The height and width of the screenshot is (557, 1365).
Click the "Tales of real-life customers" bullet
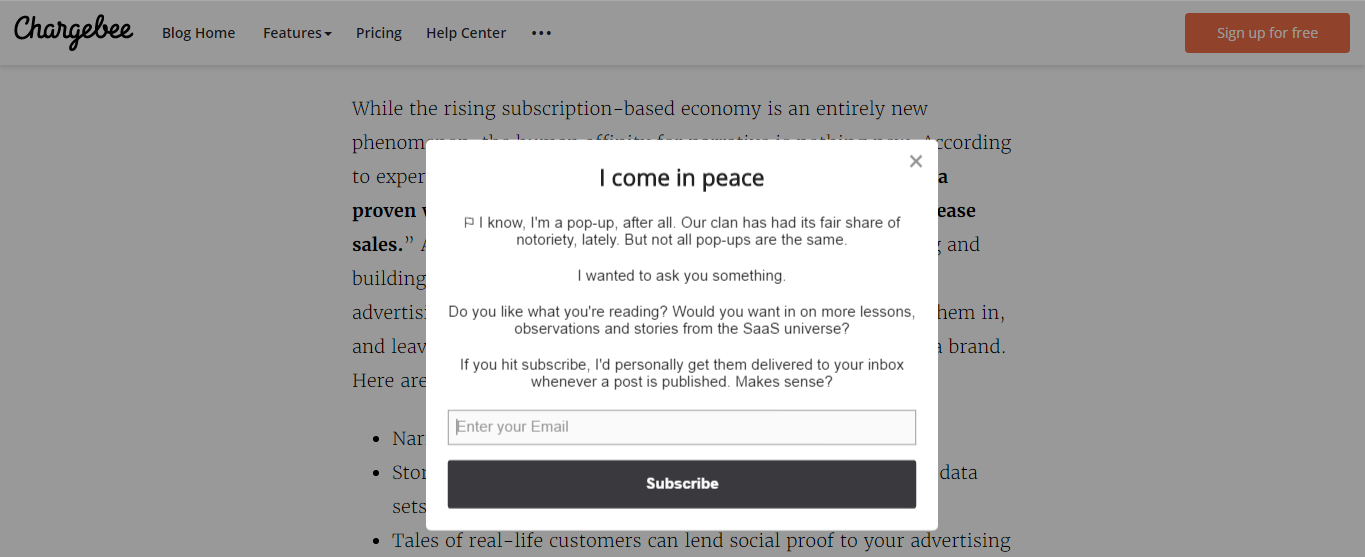point(702,541)
